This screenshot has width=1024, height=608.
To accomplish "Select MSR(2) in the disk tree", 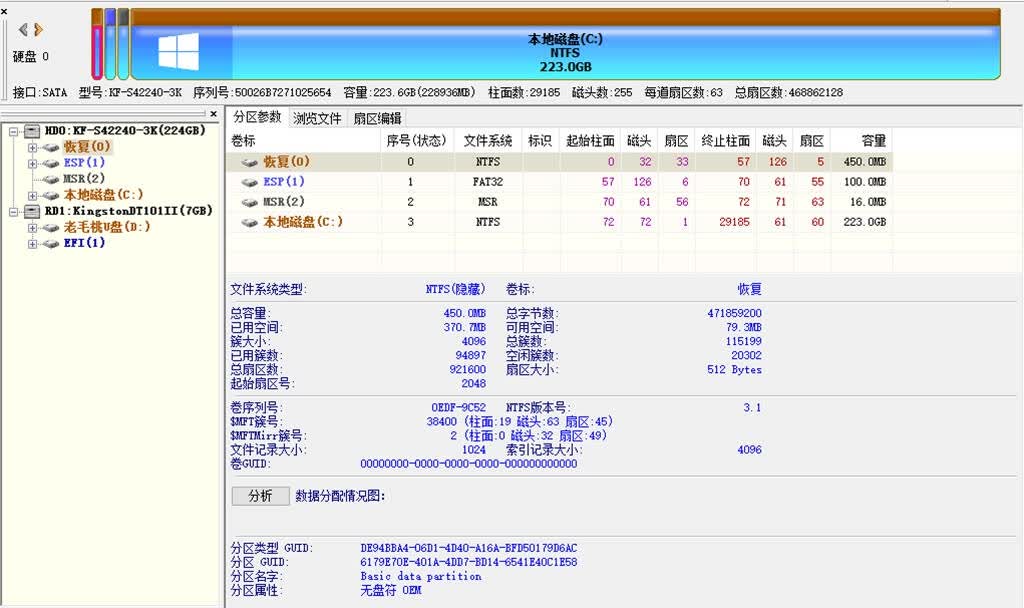I will click(84, 178).
